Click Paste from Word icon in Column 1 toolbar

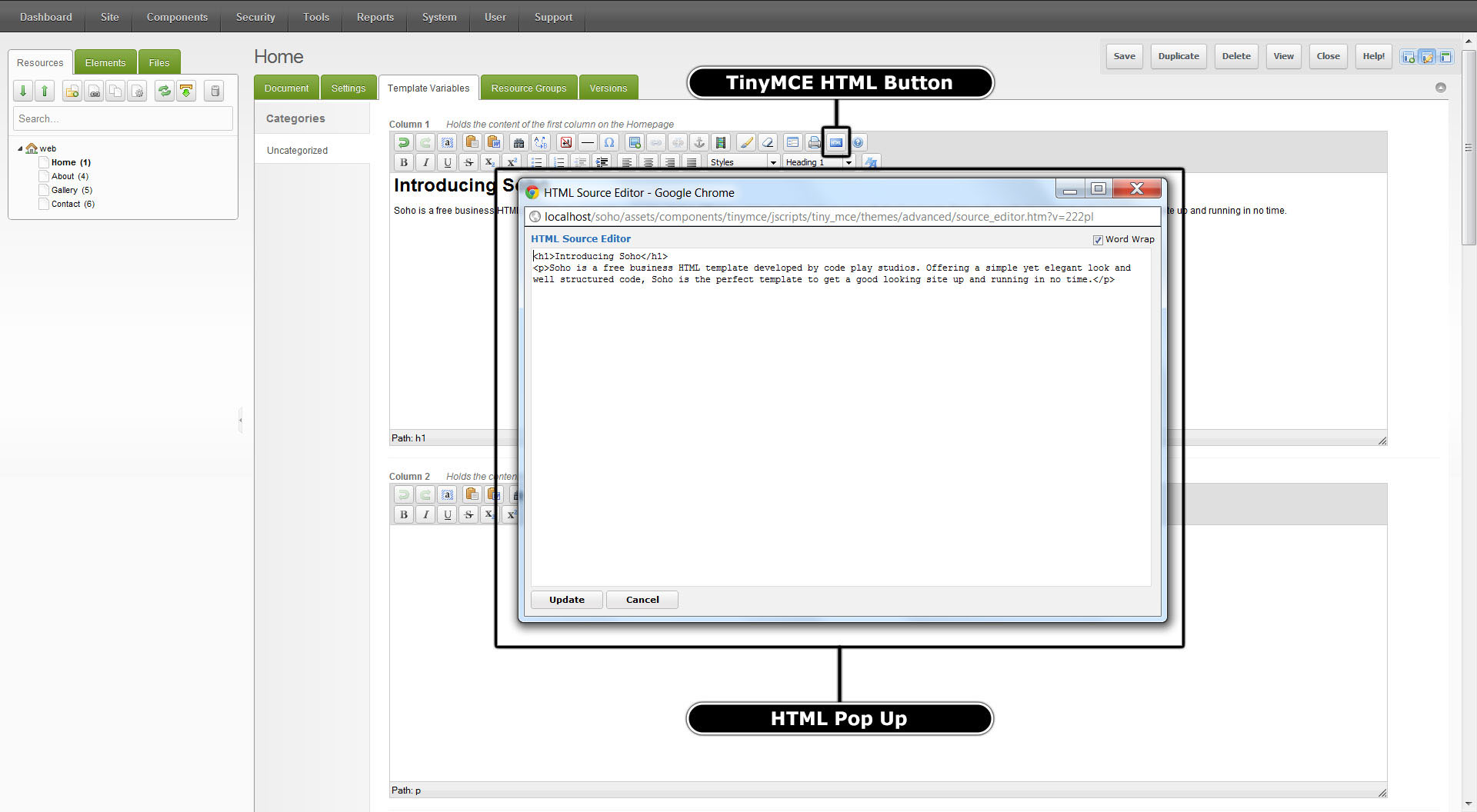click(x=494, y=142)
